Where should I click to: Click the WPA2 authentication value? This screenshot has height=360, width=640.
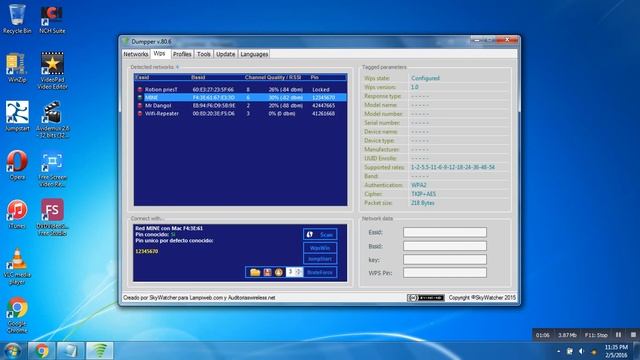click(419, 185)
